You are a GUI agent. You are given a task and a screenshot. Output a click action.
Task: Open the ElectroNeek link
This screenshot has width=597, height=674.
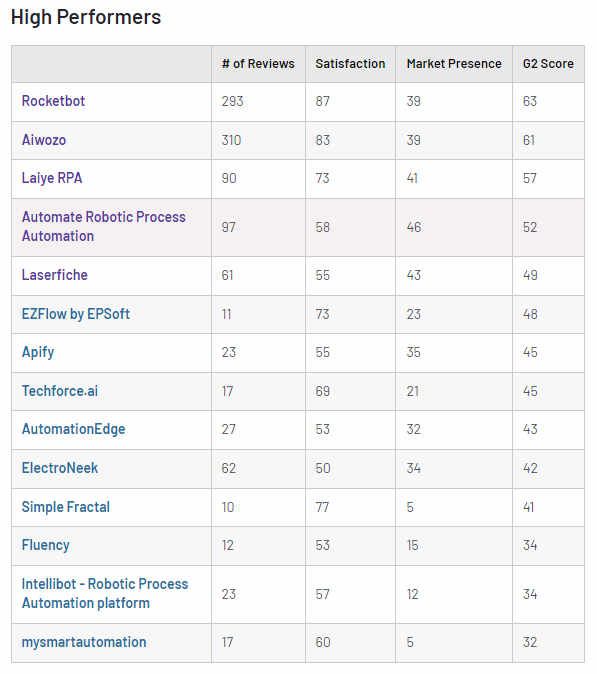(x=60, y=468)
